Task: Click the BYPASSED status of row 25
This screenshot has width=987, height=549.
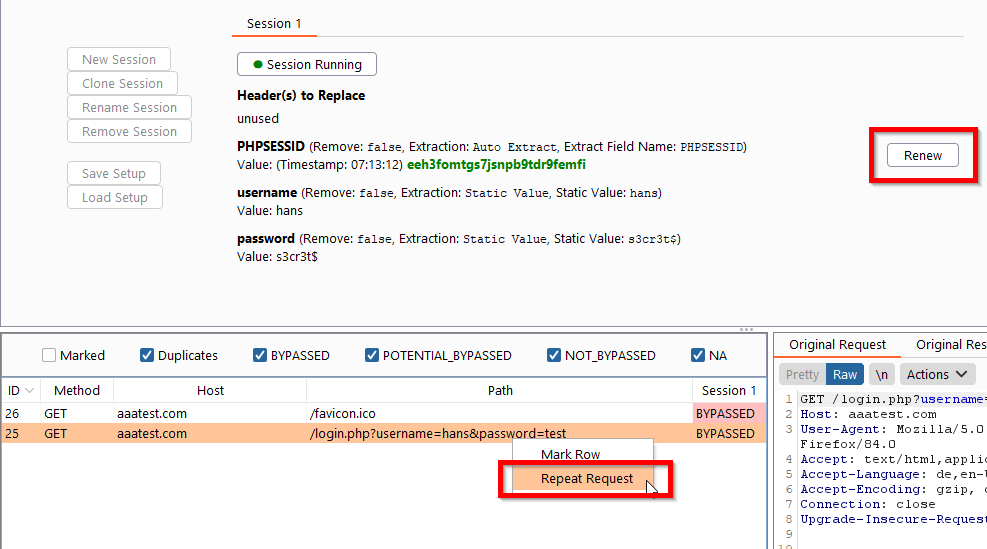Action: click(x=729, y=433)
